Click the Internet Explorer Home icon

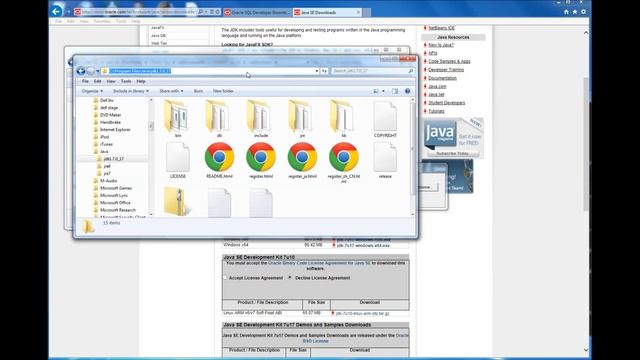566,12
